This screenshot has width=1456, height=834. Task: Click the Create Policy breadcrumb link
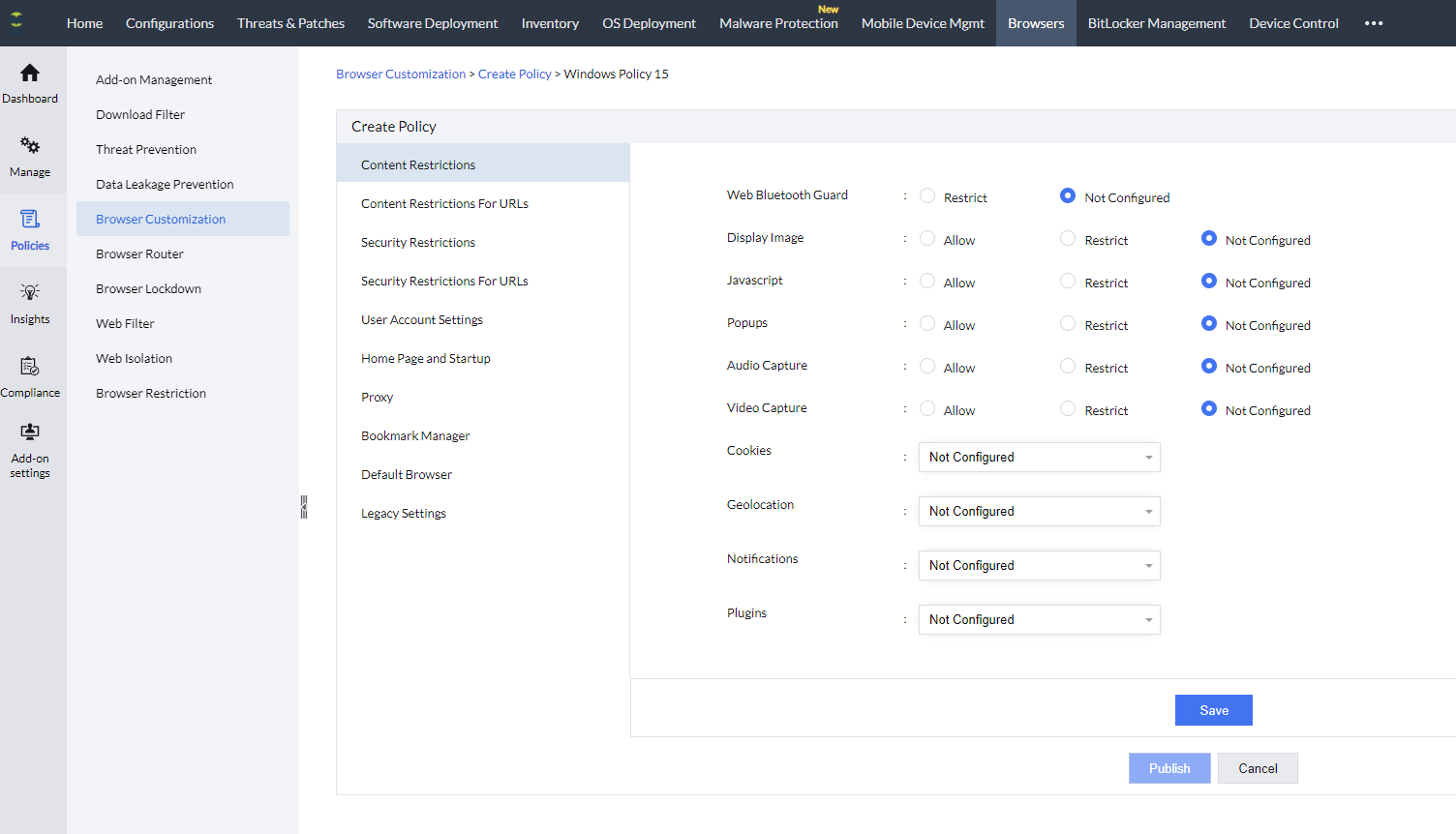(x=514, y=74)
